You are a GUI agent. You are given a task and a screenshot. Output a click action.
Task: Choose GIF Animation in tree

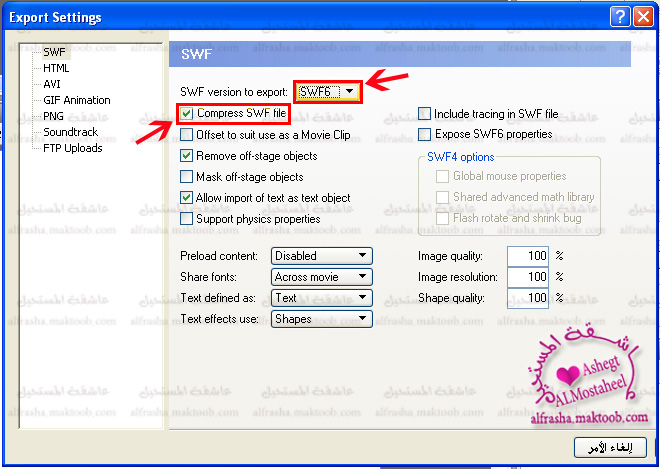pos(77,100)
